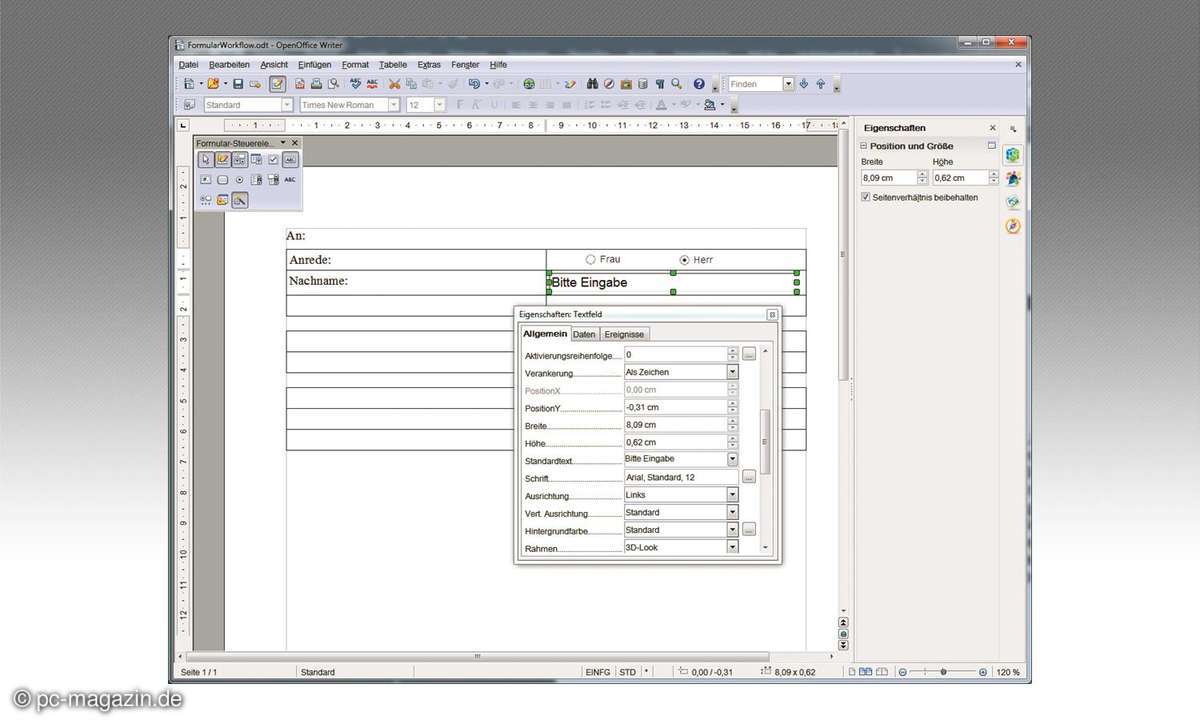Open the Einfügen menu
Screen dimensions: 1200x720
[x=315, y=65]
